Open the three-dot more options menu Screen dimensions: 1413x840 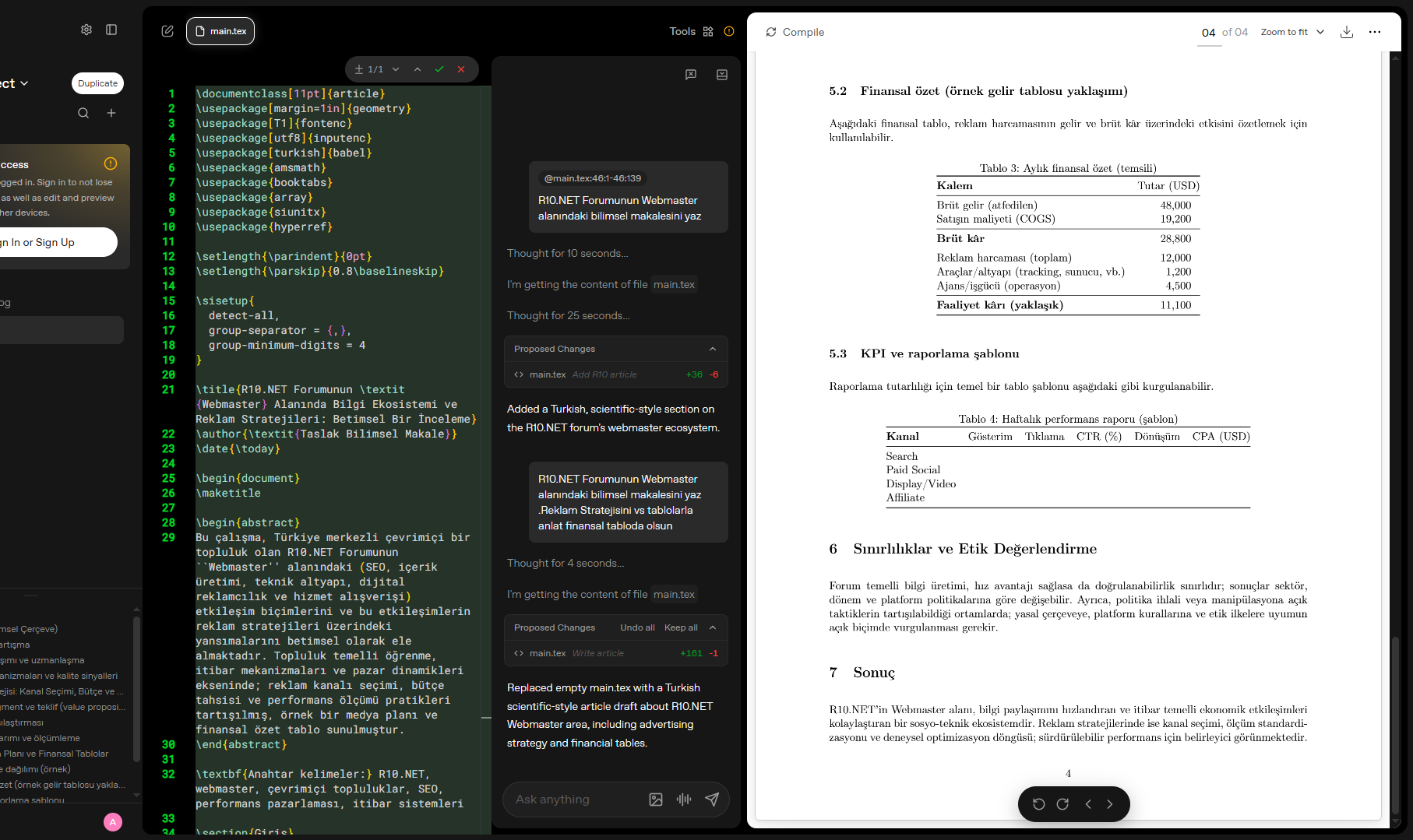point(1375,32)
